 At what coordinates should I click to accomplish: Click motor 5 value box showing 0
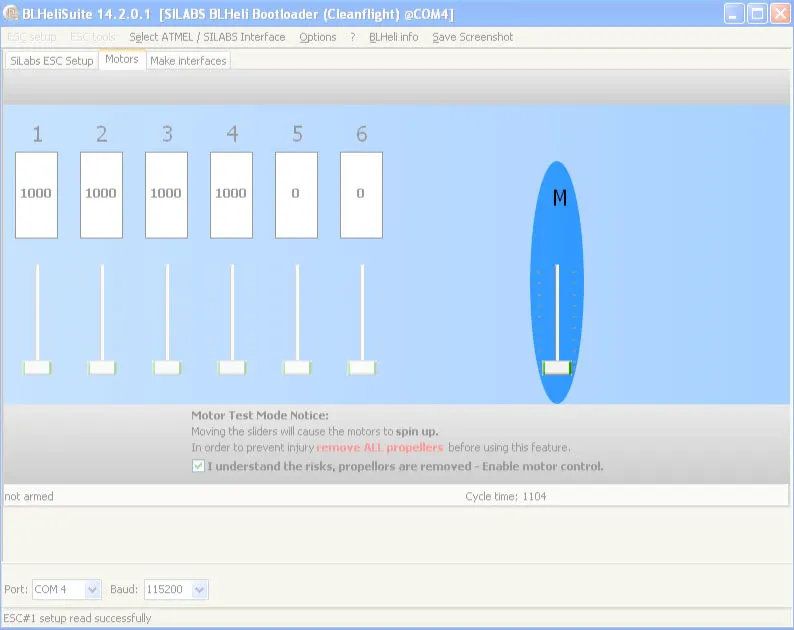[296, 194]
